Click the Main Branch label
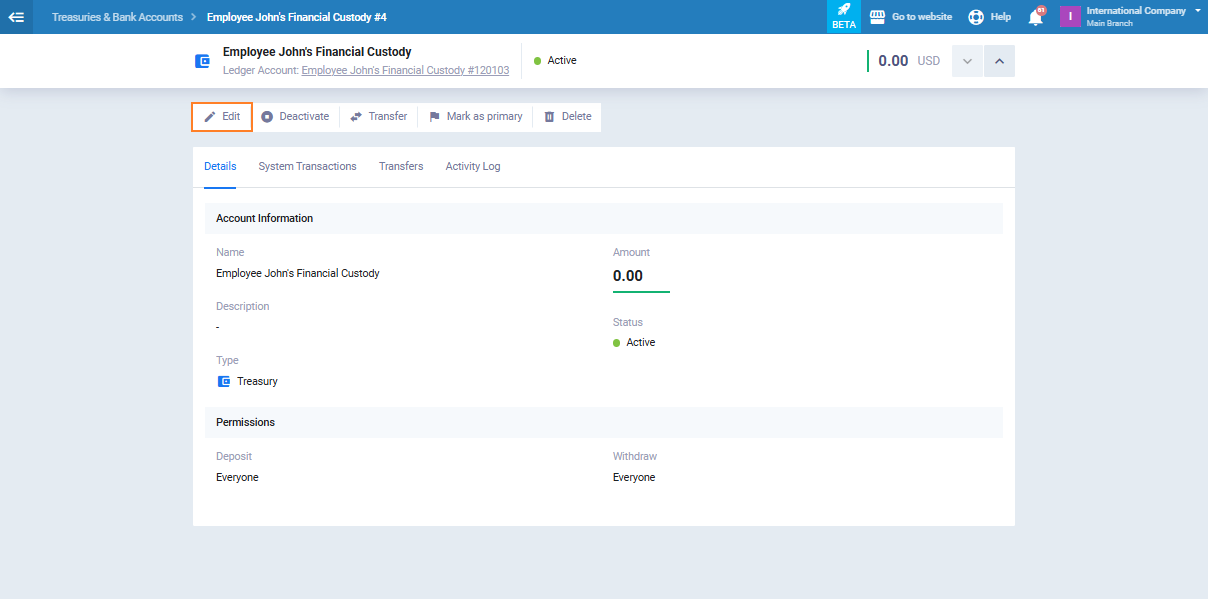 [x=1110, y=23]
